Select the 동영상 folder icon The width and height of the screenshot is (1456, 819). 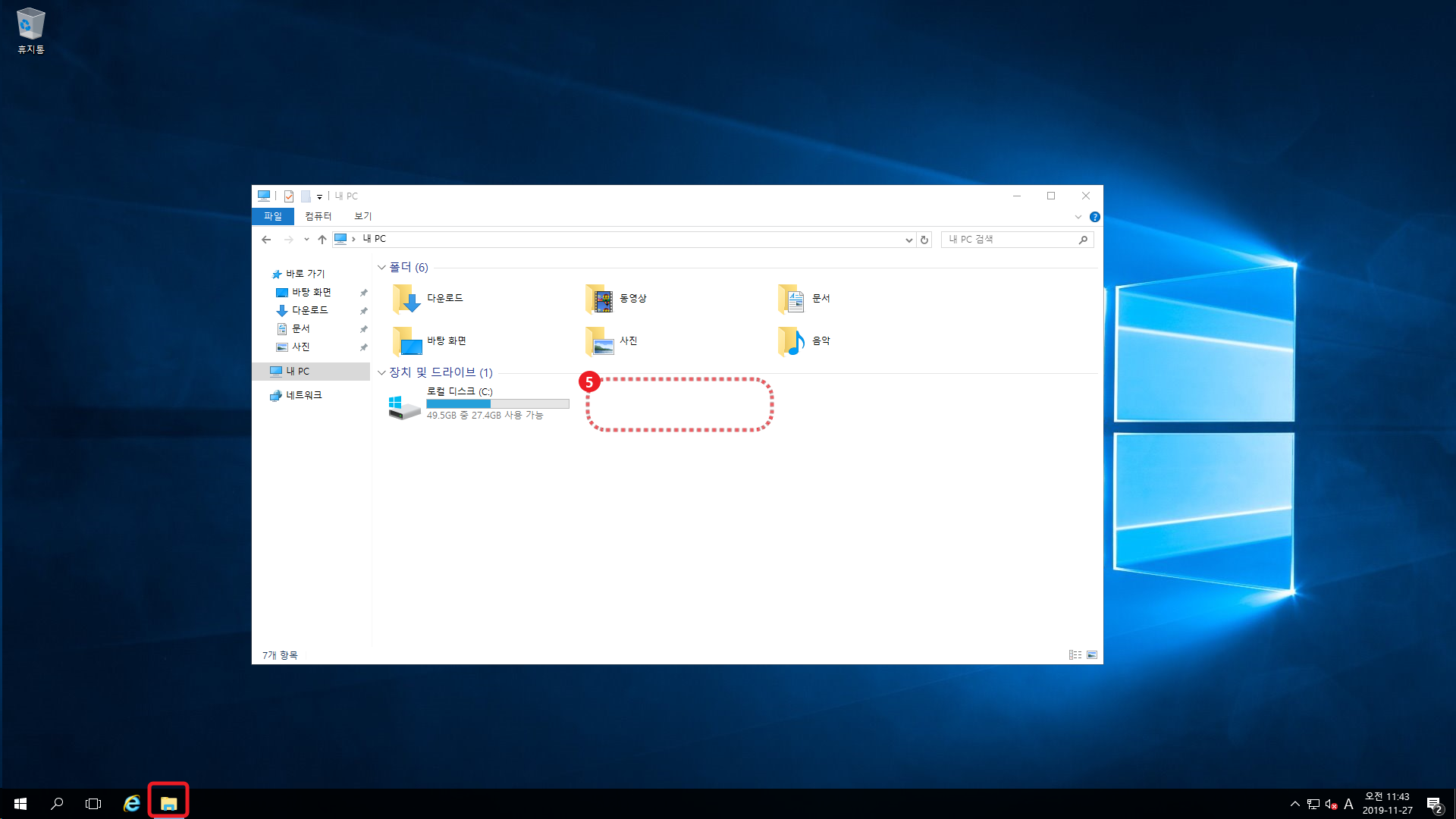click(x=599, y=299)
